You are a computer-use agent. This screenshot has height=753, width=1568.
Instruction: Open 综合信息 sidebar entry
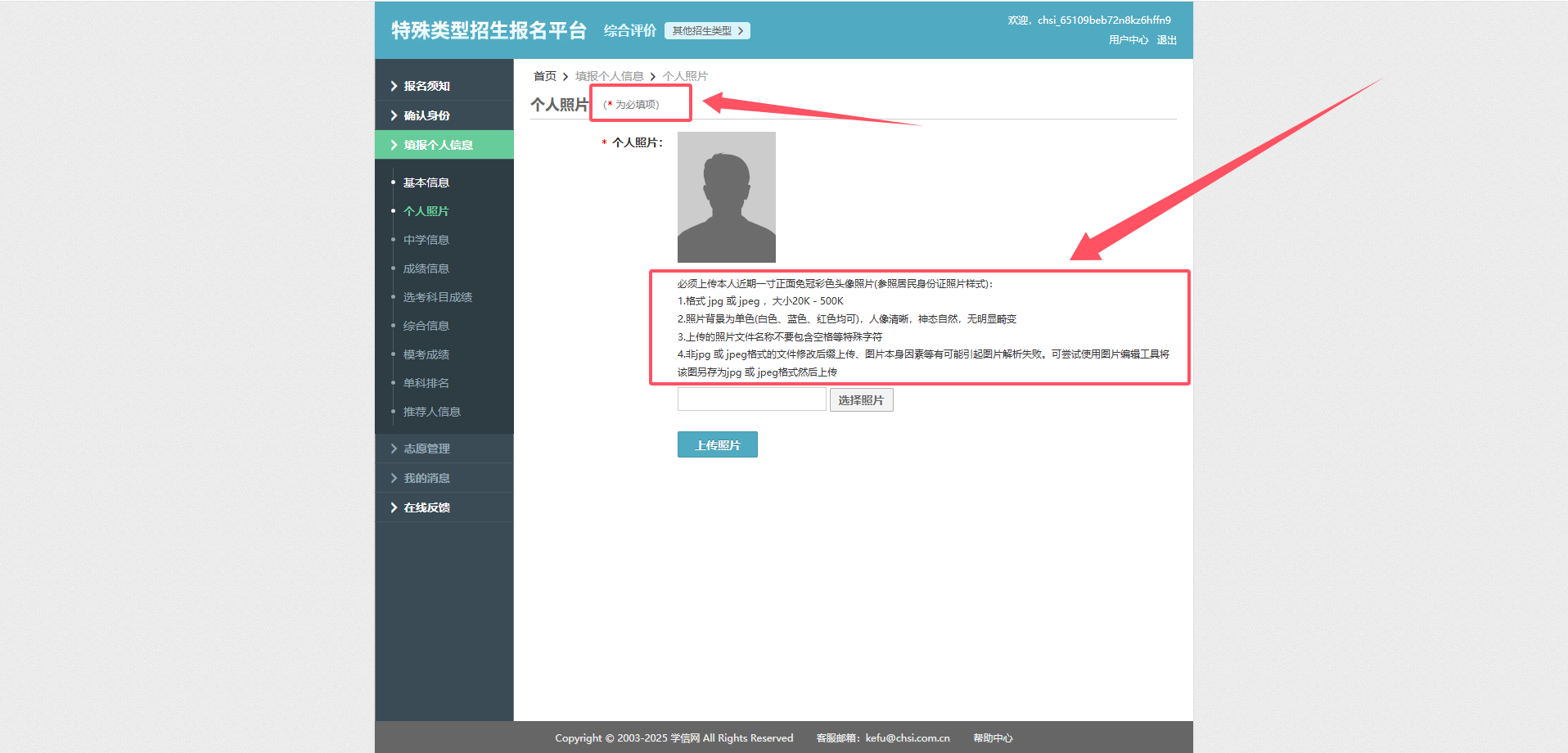pos(426,326)
